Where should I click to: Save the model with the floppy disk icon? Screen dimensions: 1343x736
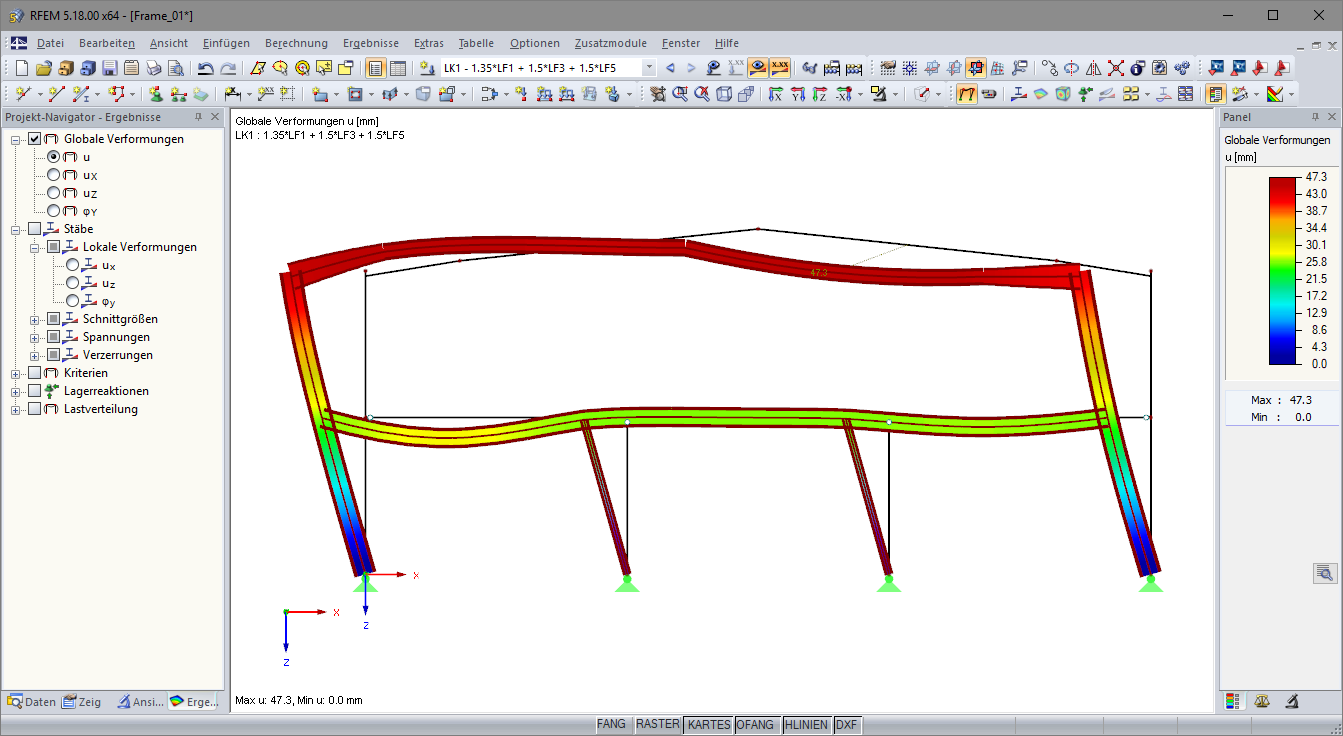109,68
